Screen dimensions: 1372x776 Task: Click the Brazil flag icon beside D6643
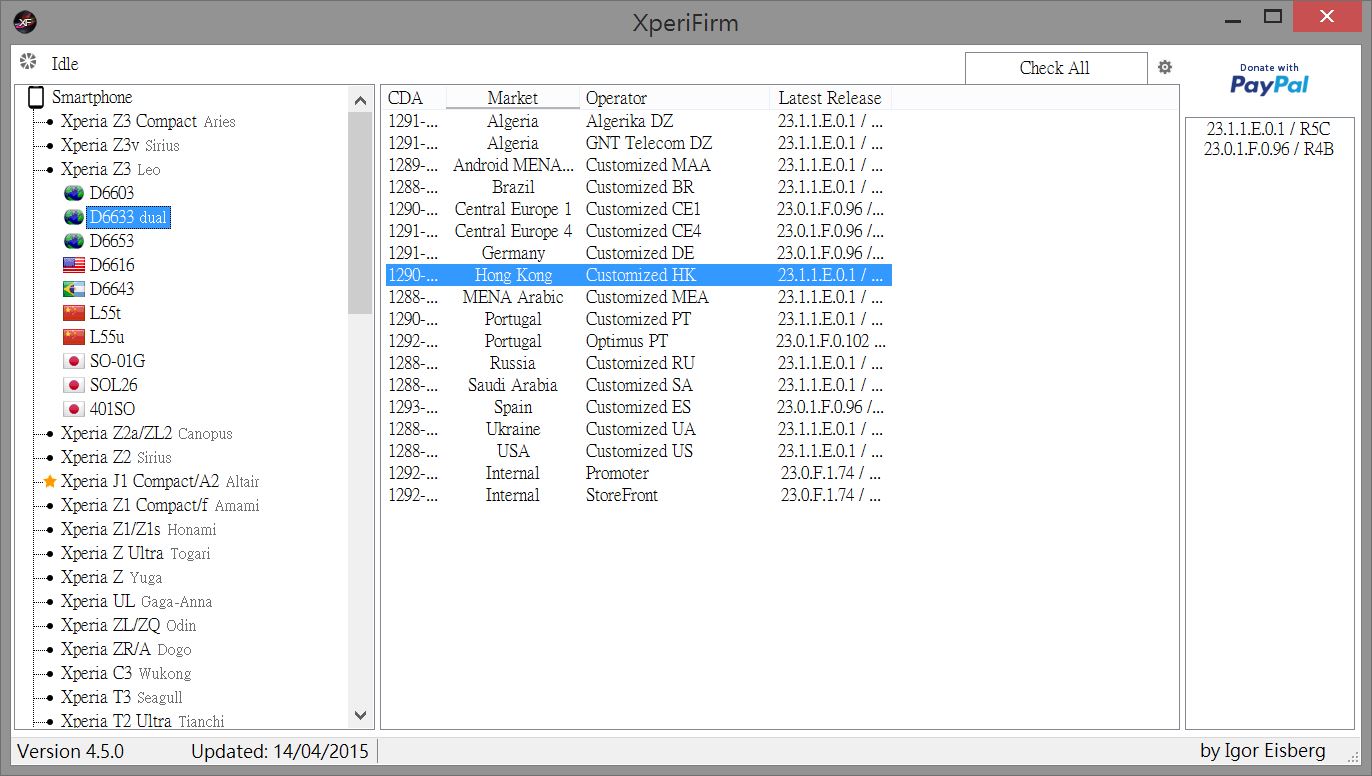click(x=74, y=289)
